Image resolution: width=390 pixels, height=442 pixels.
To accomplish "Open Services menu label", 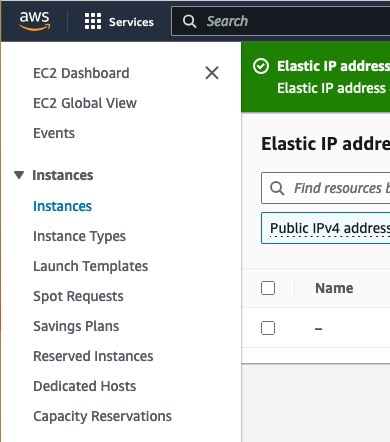I will point(131,22).
